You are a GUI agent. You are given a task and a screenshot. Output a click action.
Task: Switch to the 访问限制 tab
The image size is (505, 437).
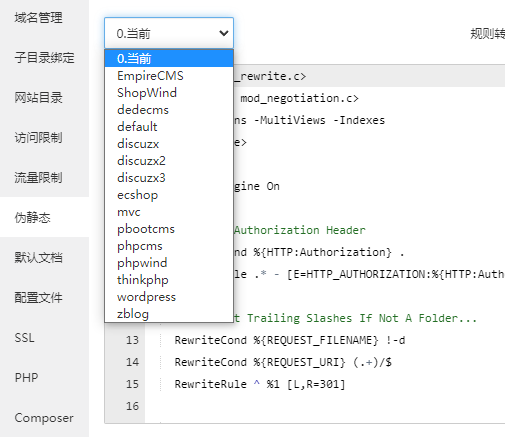44,137
